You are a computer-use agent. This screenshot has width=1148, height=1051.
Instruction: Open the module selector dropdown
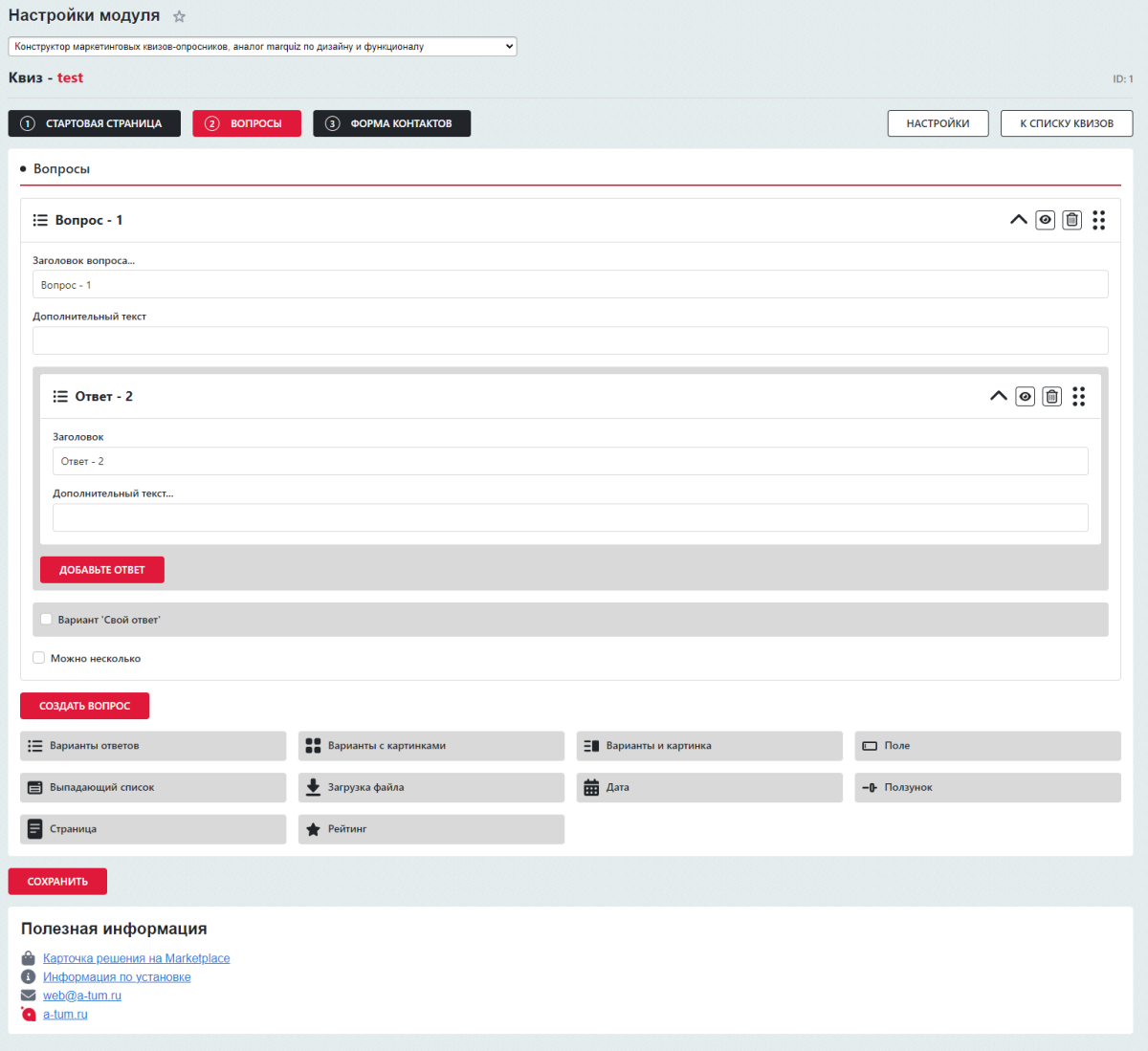pyautogui.click(x=262, y=46)
